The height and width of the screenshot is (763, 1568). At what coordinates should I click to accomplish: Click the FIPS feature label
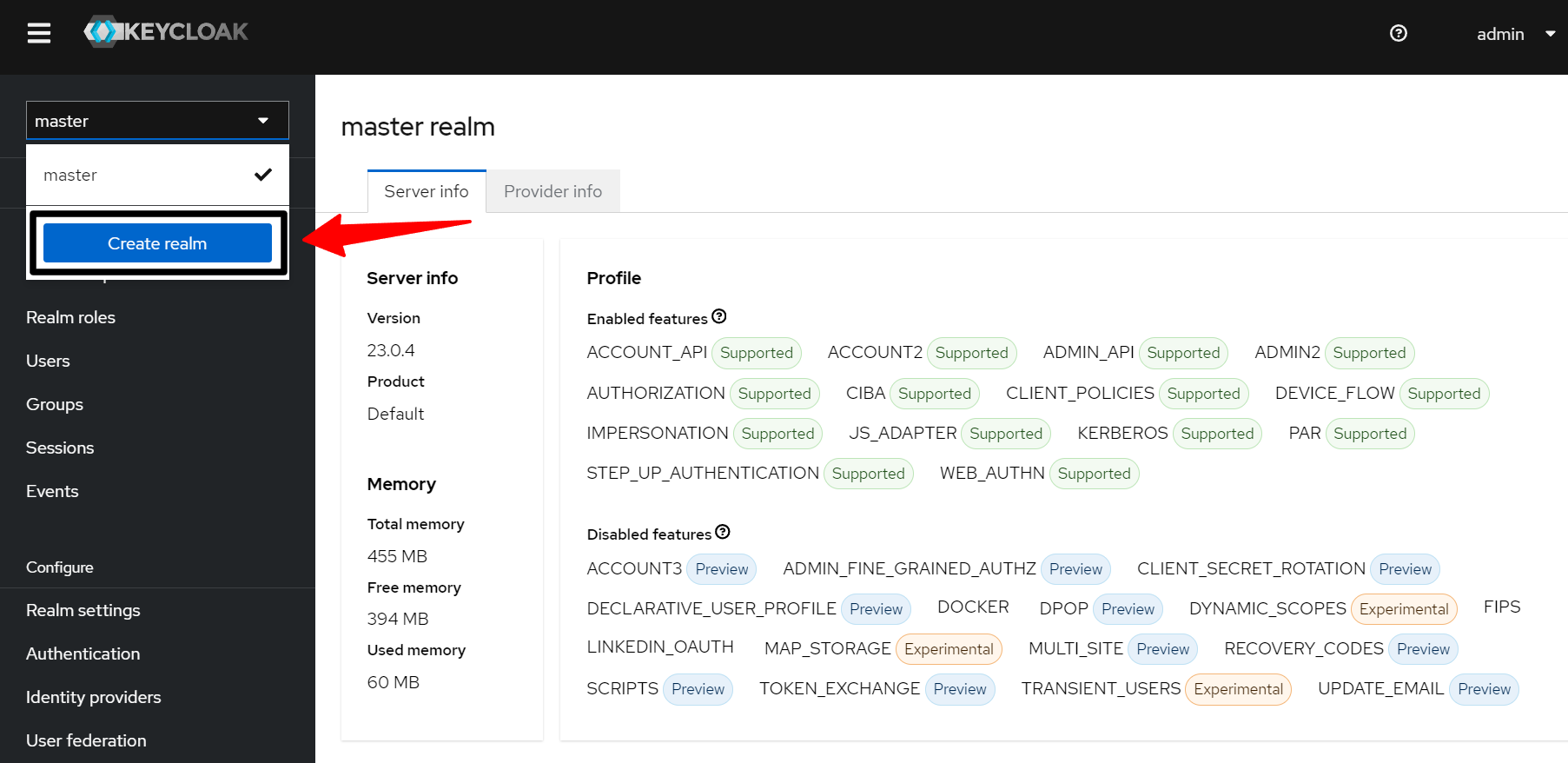[1502, 607]
